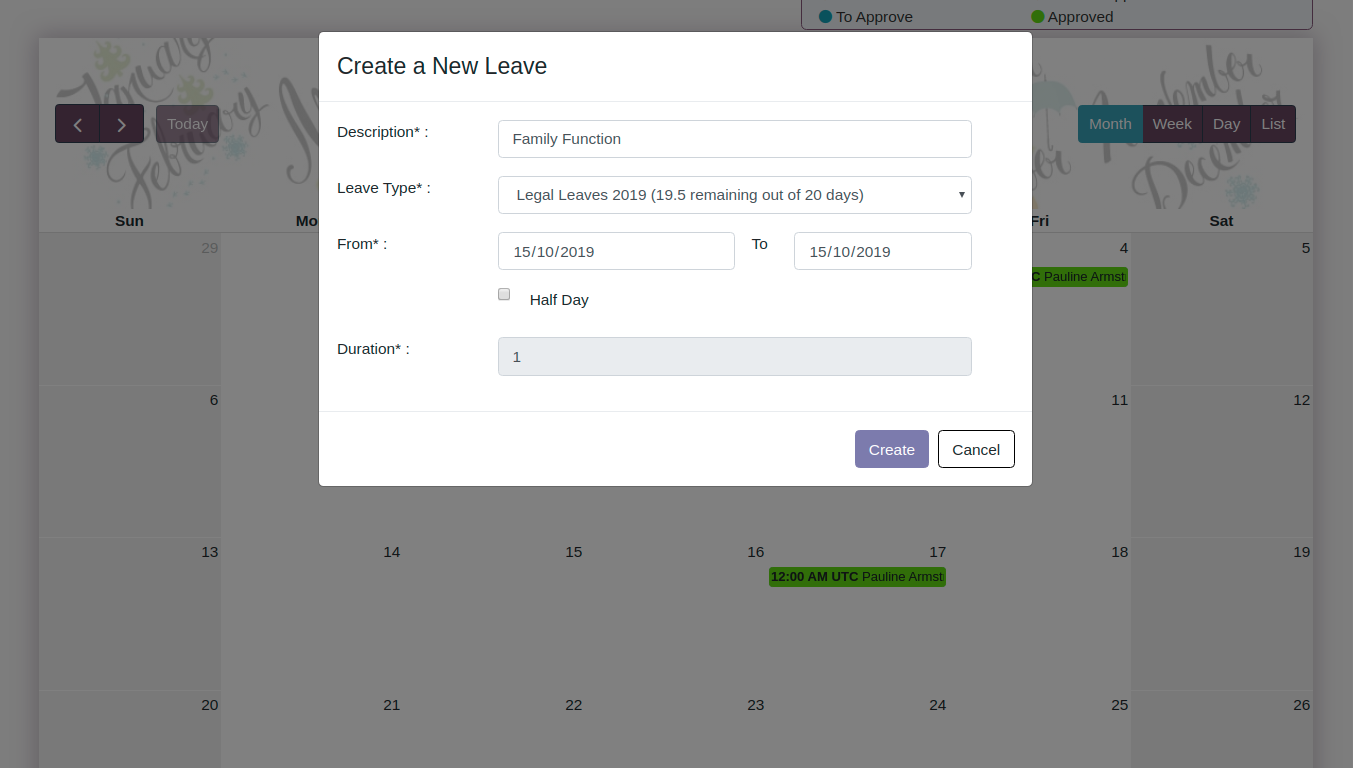Switch calendar to Day view

click(x=1226, y=124)
